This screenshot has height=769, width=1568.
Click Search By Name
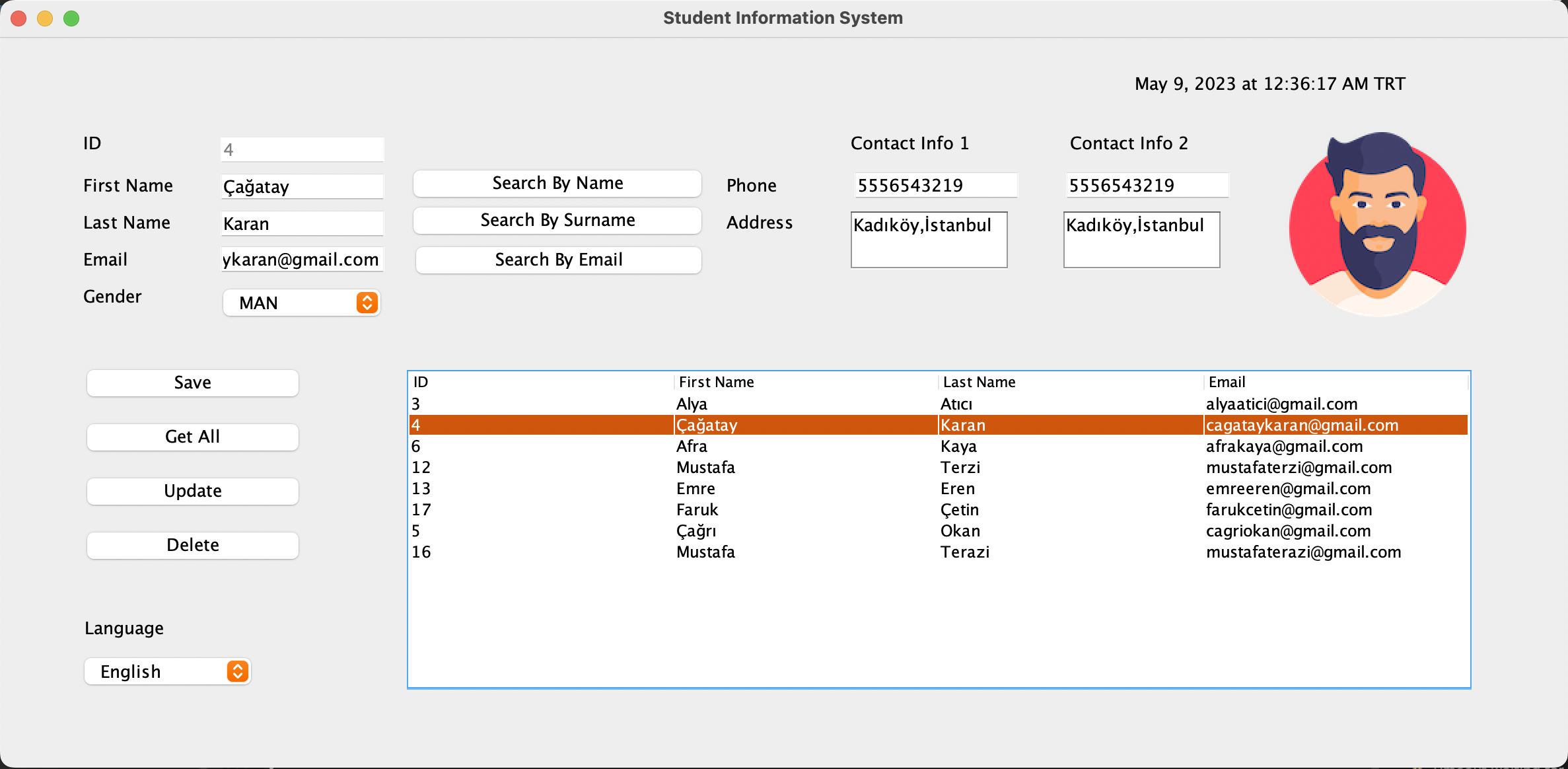point(557,183)
